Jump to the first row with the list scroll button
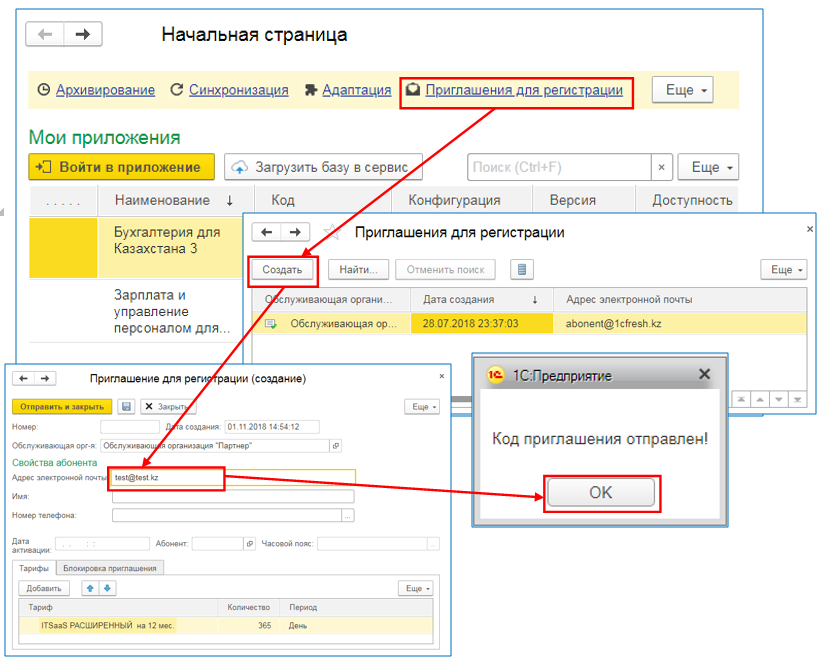 (x=741, y=400)
